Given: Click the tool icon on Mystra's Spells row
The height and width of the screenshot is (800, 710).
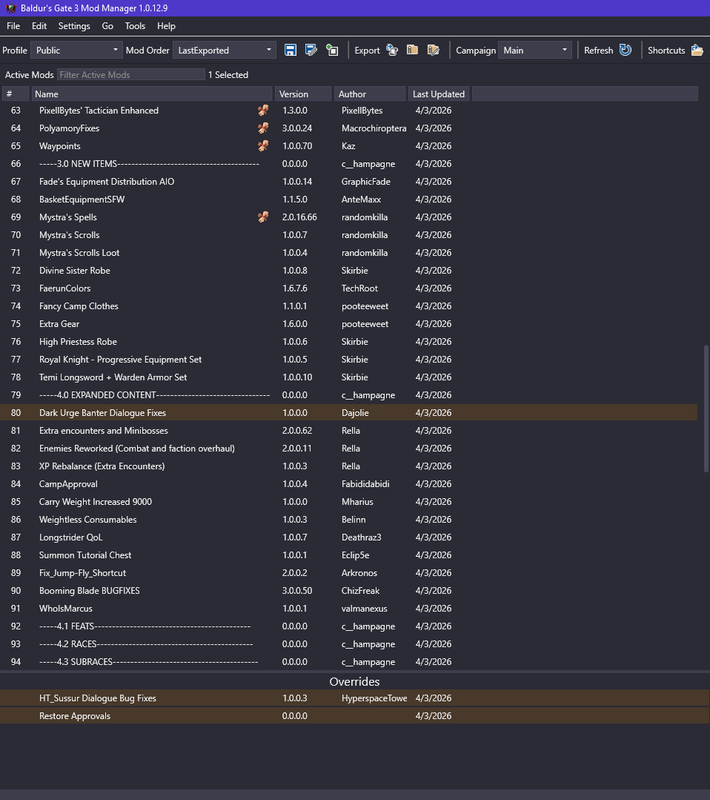Looking at the screenshot, I should click(x=263, y=217).
